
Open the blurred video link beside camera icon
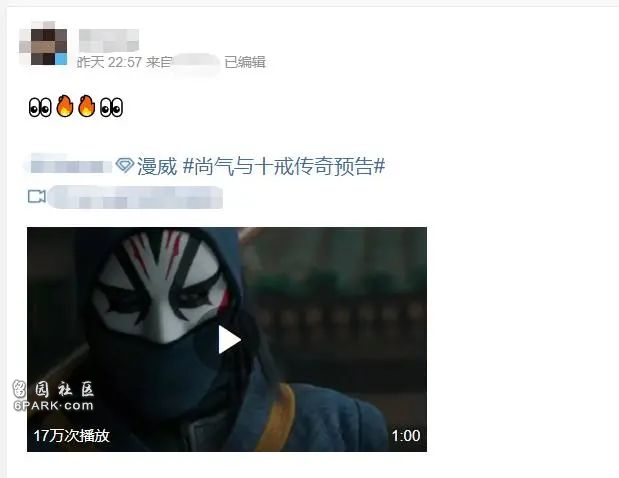click(135, 197)
